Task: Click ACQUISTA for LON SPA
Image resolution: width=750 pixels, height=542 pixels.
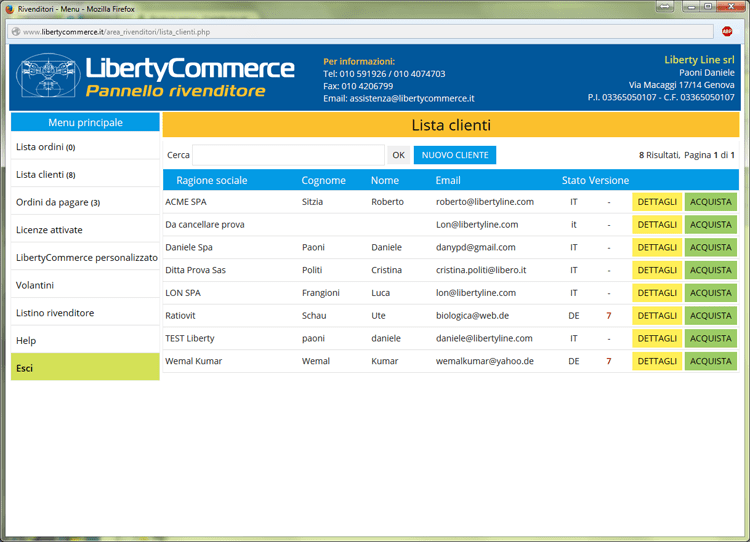Action: click(x=711, y=293)
